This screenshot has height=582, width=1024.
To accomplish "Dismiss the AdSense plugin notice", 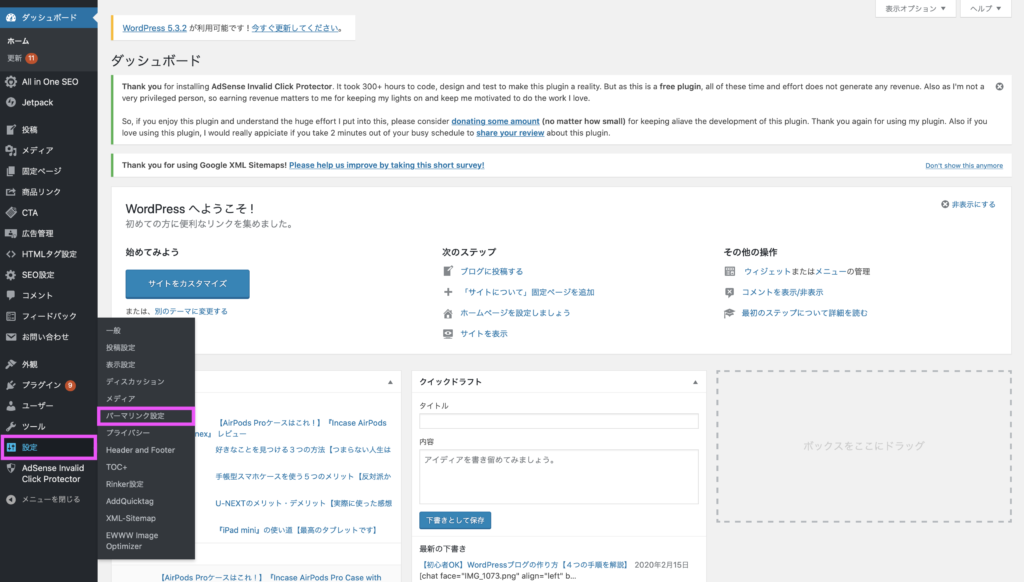I will [x=999, y=86].
